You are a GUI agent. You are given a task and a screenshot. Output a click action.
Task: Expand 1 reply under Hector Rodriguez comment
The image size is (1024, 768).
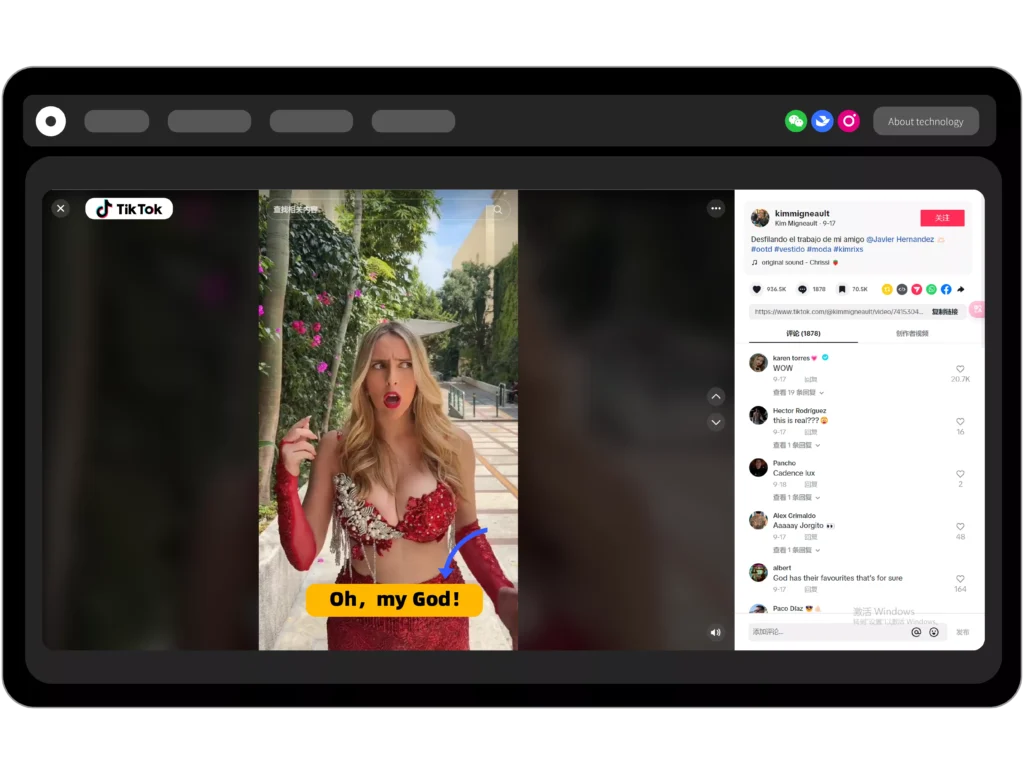point(796,445)
